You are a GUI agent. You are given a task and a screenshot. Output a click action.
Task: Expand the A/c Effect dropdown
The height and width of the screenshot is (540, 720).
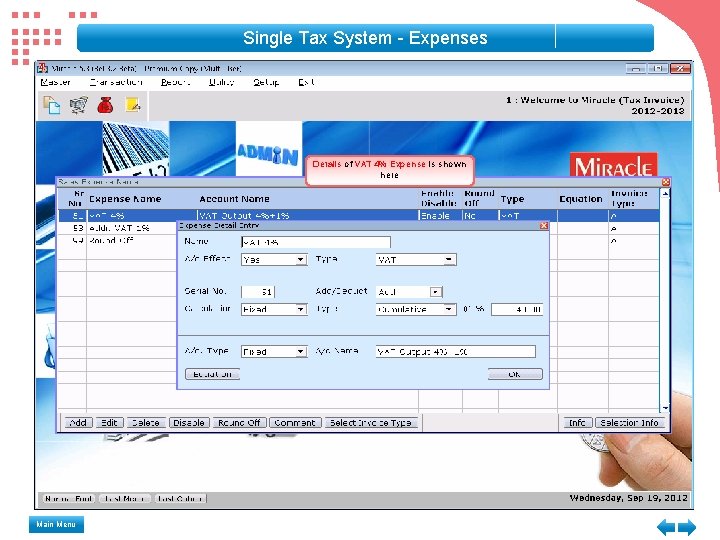coord(300,260)
